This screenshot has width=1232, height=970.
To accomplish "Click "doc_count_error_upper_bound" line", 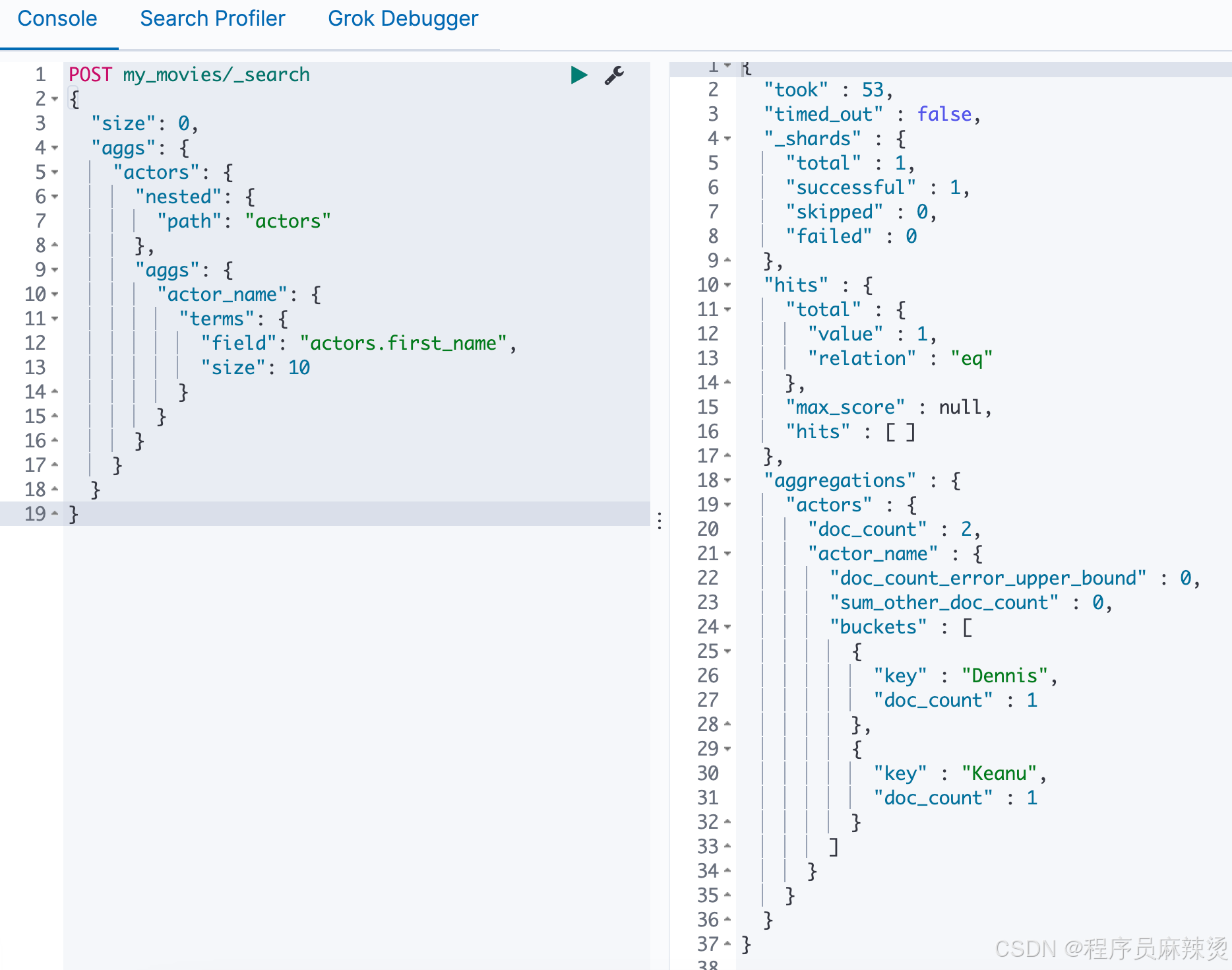I will click(x=1014, y=578).
